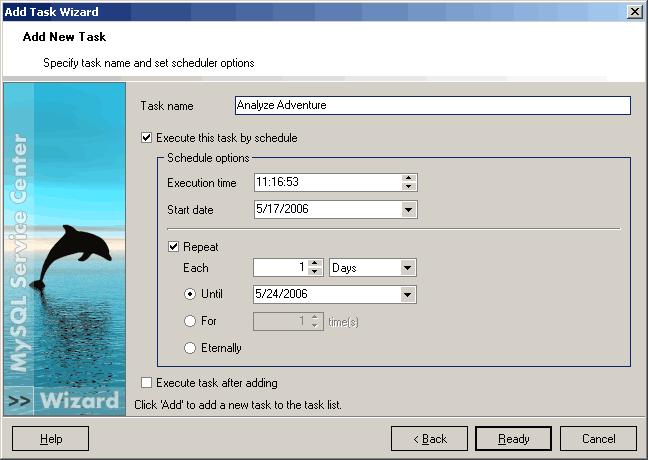
Task: Decrease Execution time with down arrow
Action: point(408,187)
